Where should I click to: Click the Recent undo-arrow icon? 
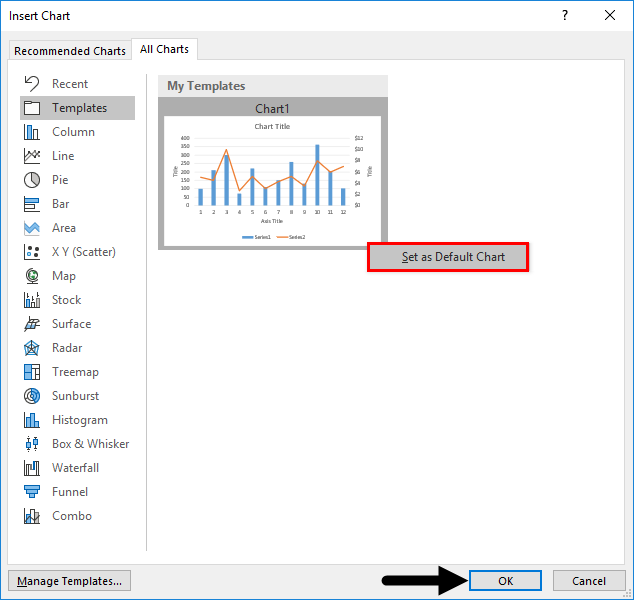pos(32,84)
